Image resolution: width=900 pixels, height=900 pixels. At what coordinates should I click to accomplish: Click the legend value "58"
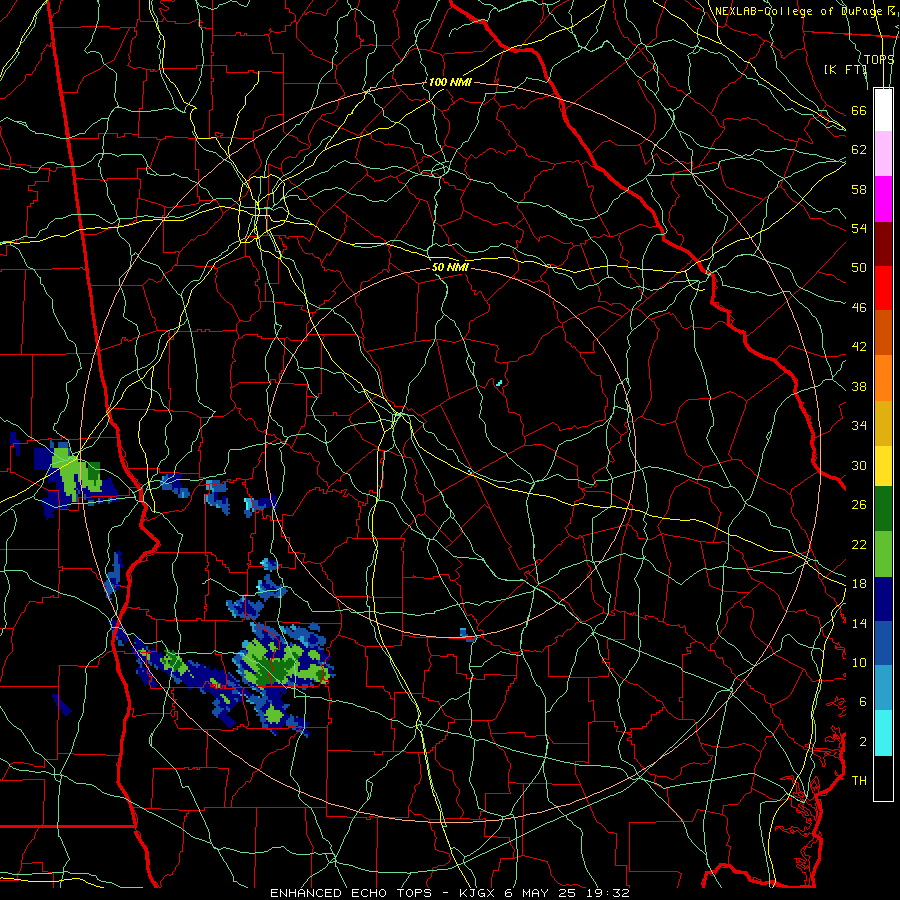(x=859, y=189)
